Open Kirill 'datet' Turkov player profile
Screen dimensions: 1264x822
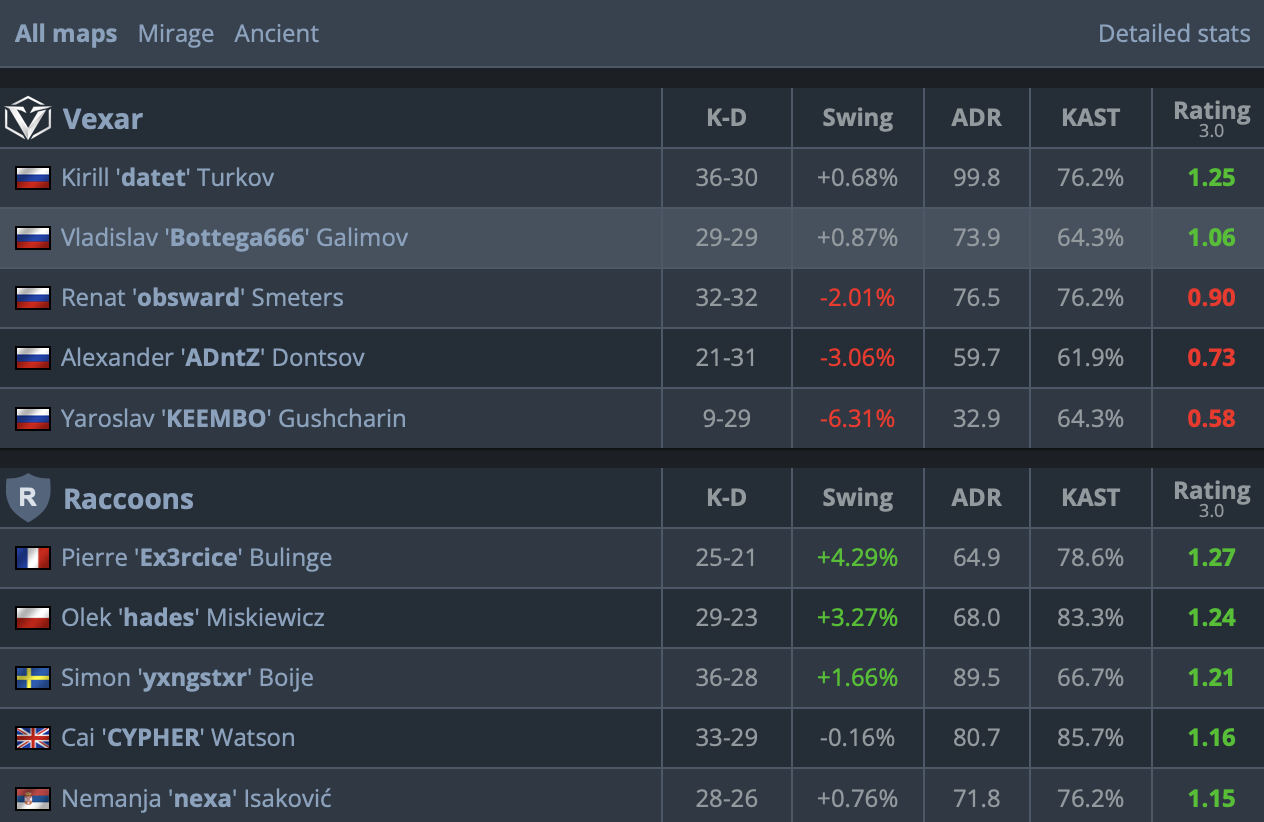[x=168, y=178]
